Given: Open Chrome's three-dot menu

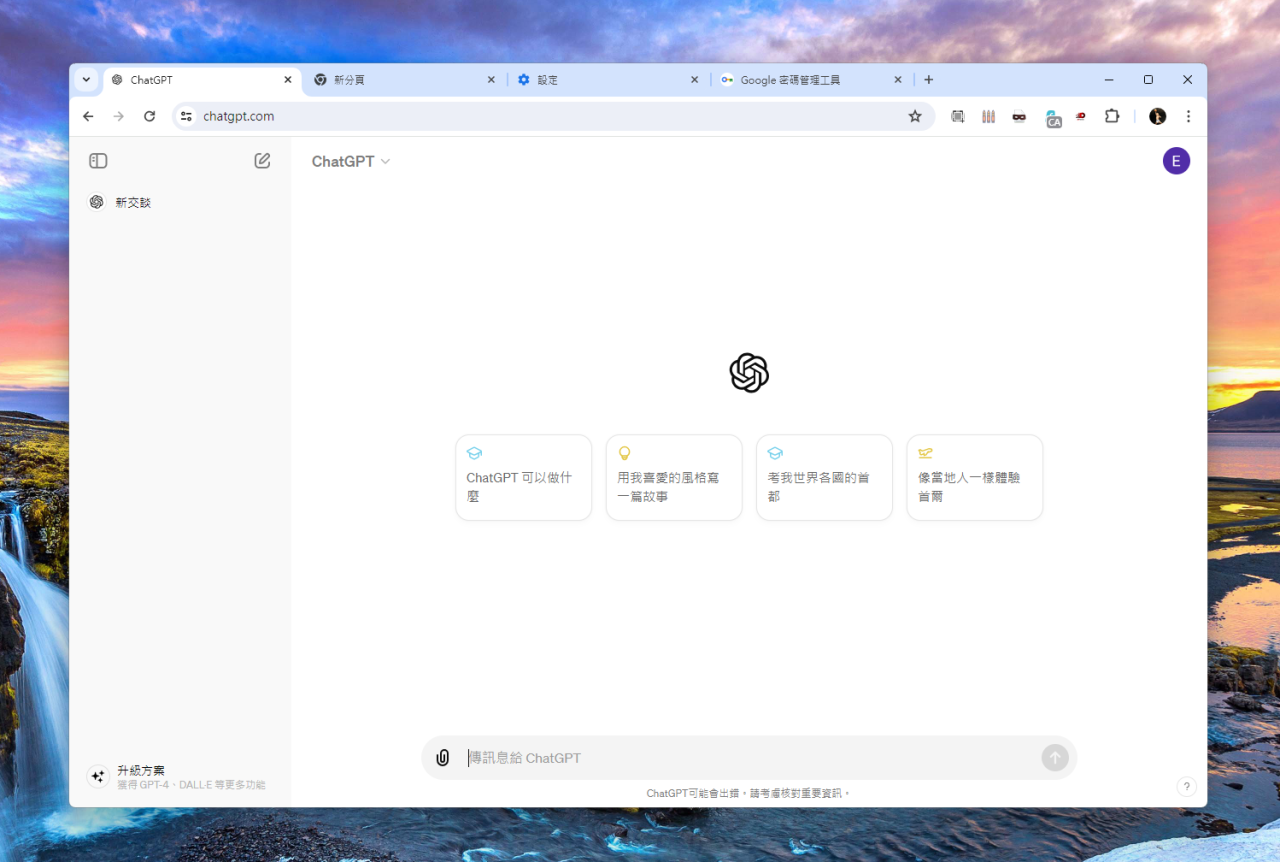Looking at the screenshot, I should (x=1188, y=116).
